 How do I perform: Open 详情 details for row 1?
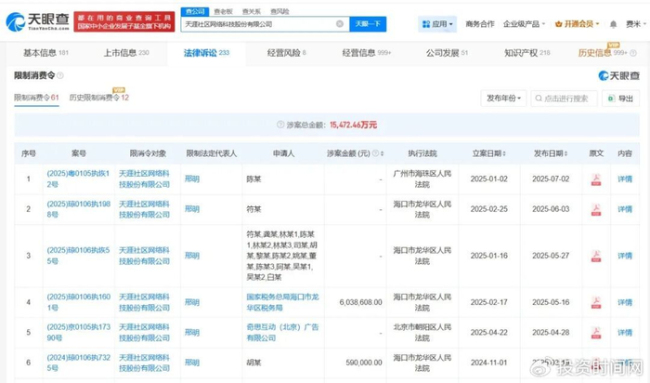(x=625, y=179)
